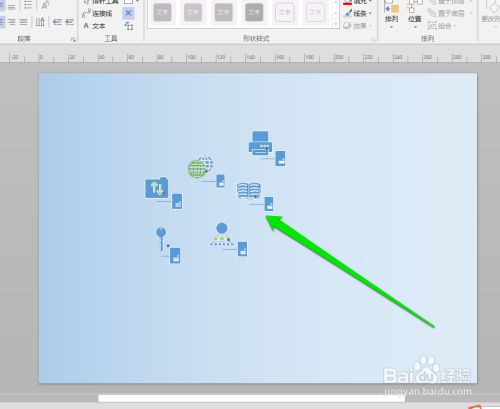Apply the second shape style thumbnail
The height and width of the screenshot is (409, 500).
coord(193,13)
